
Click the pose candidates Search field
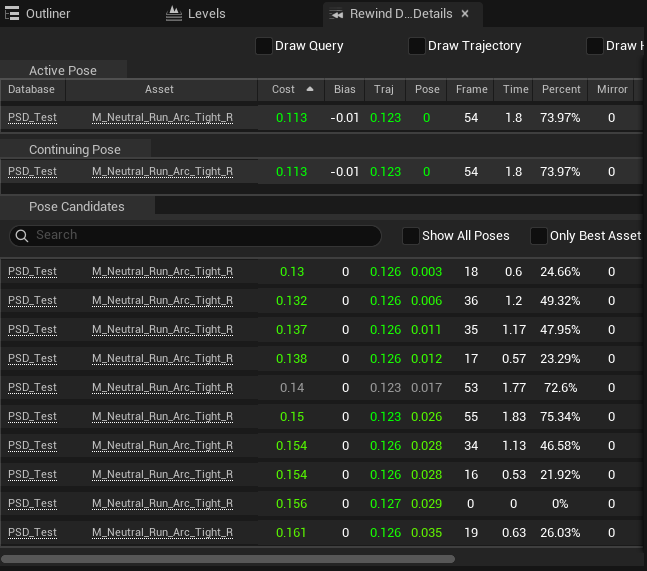(195, 236)
